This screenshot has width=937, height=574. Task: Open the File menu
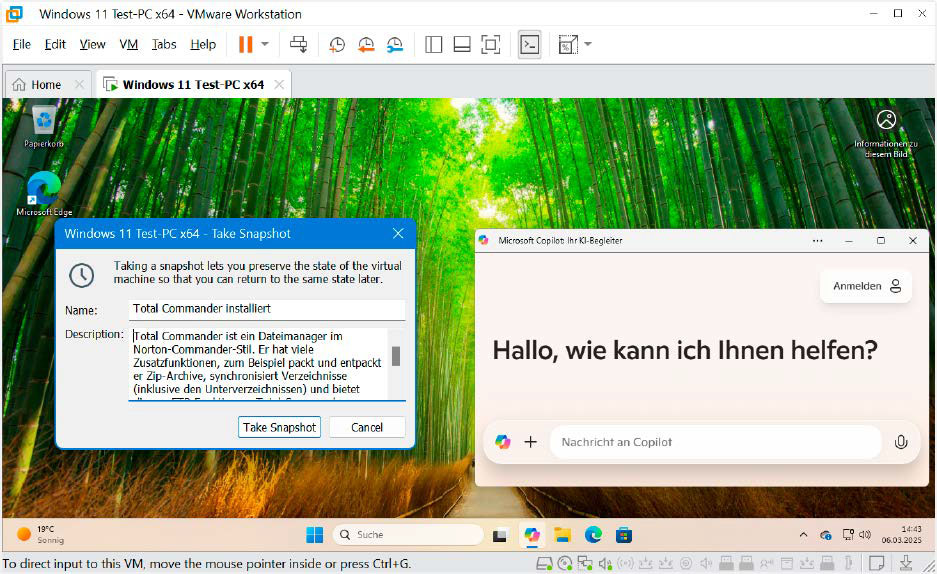click(x=22, y=44)
